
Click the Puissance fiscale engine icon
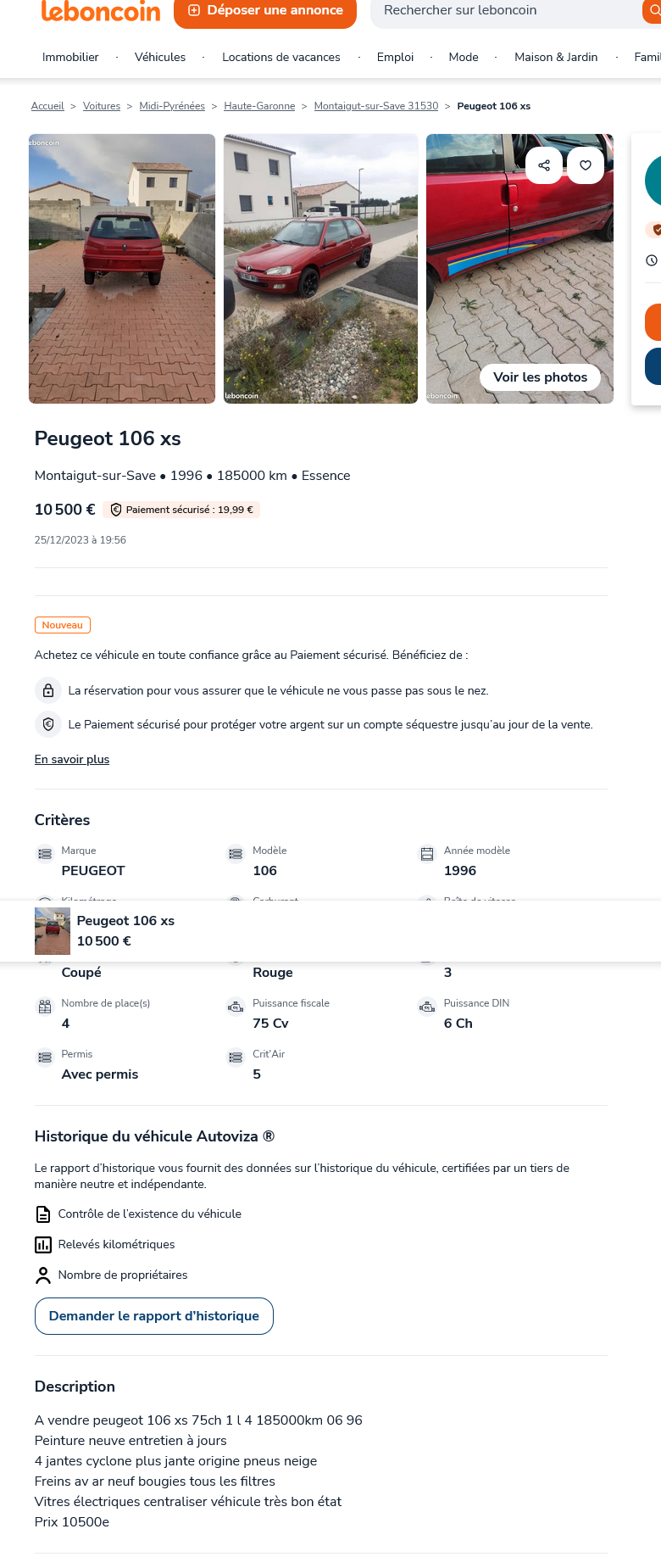(x=236, y=1007)
